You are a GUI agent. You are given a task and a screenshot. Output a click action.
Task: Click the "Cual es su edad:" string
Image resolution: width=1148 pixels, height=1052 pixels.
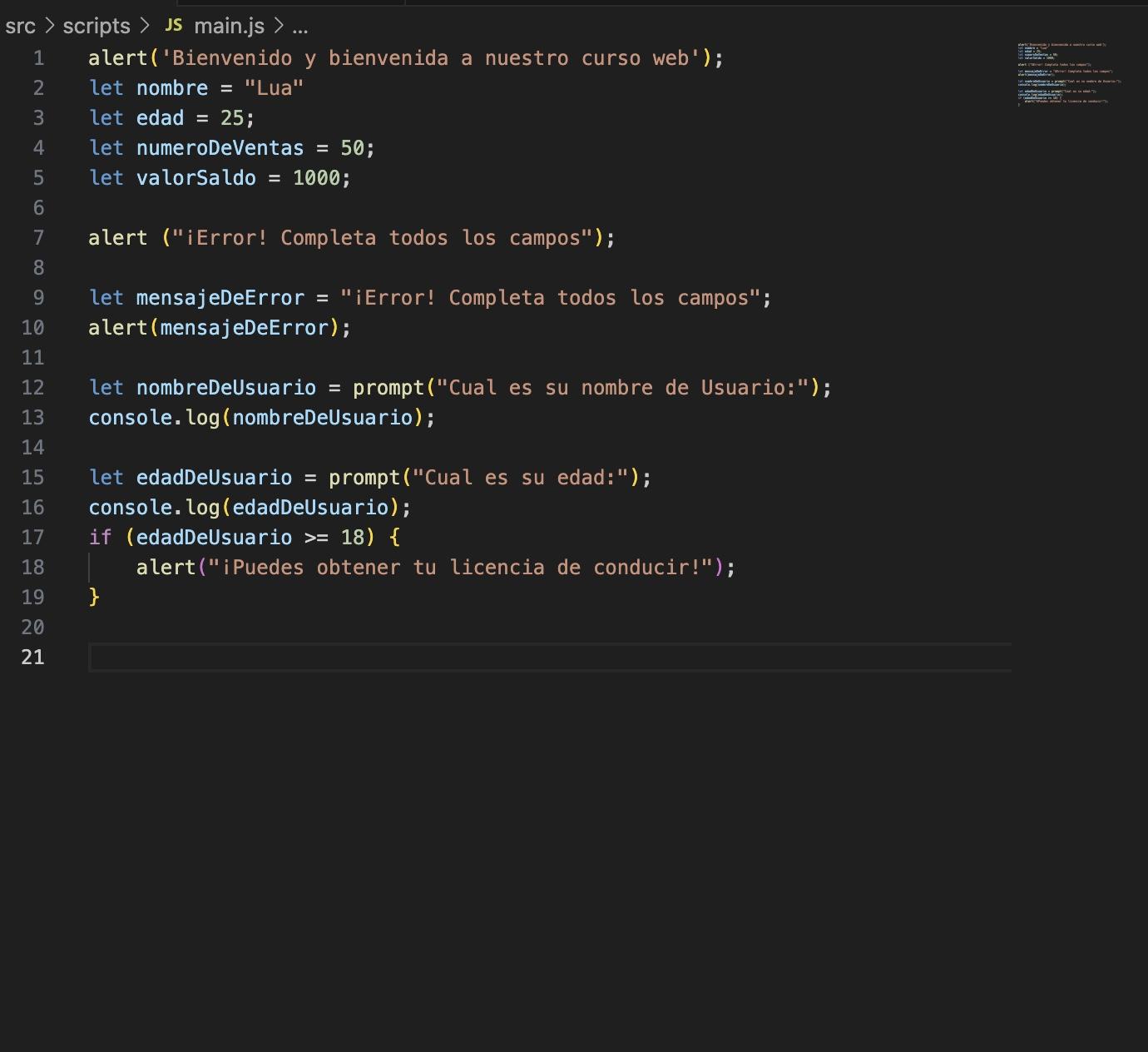click(x=521, y=478)
